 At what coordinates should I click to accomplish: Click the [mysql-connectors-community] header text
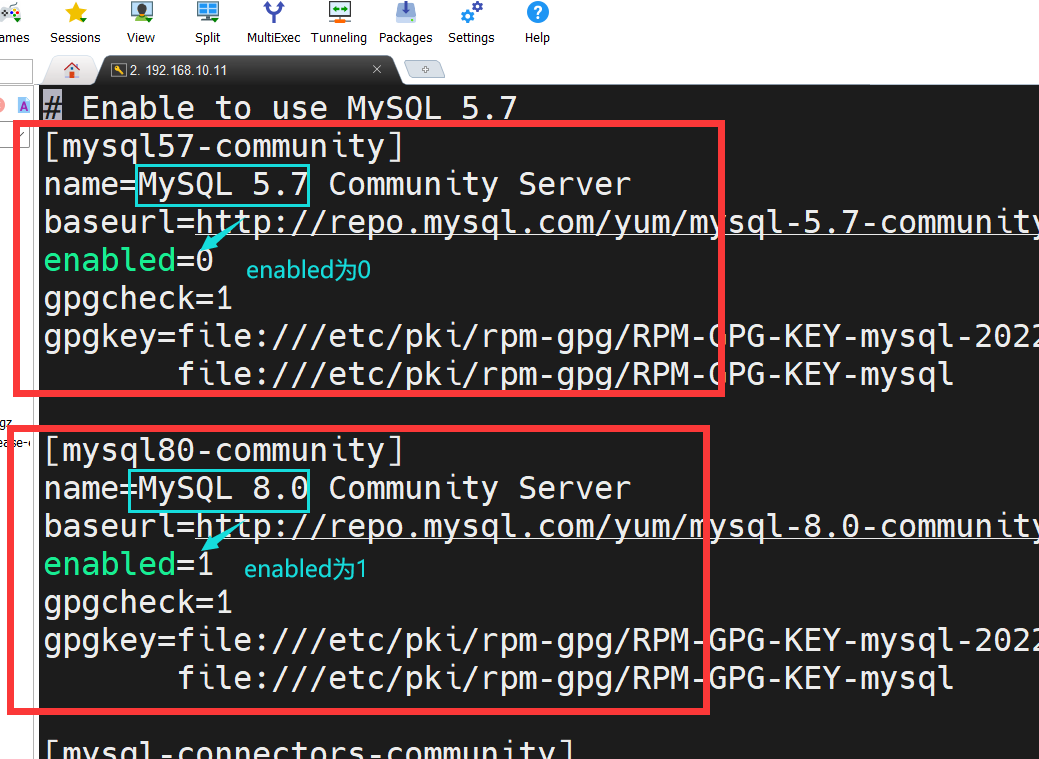click(x=309, y=749)
